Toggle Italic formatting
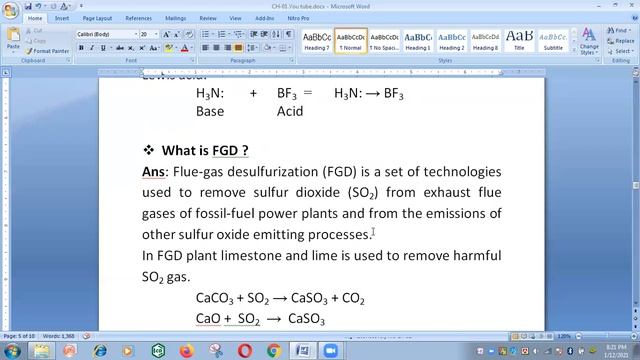This screenshot has height=360, width=640. 92,48
